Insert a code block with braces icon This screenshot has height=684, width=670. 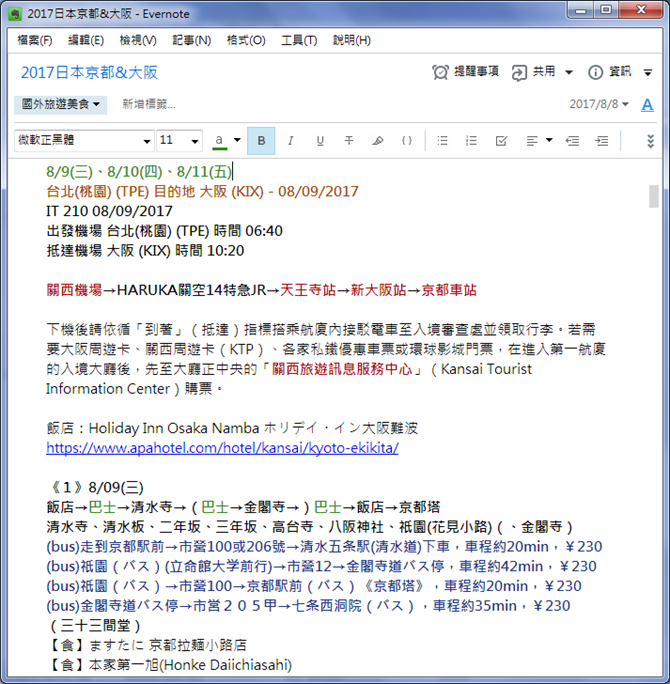pos(407,141)
